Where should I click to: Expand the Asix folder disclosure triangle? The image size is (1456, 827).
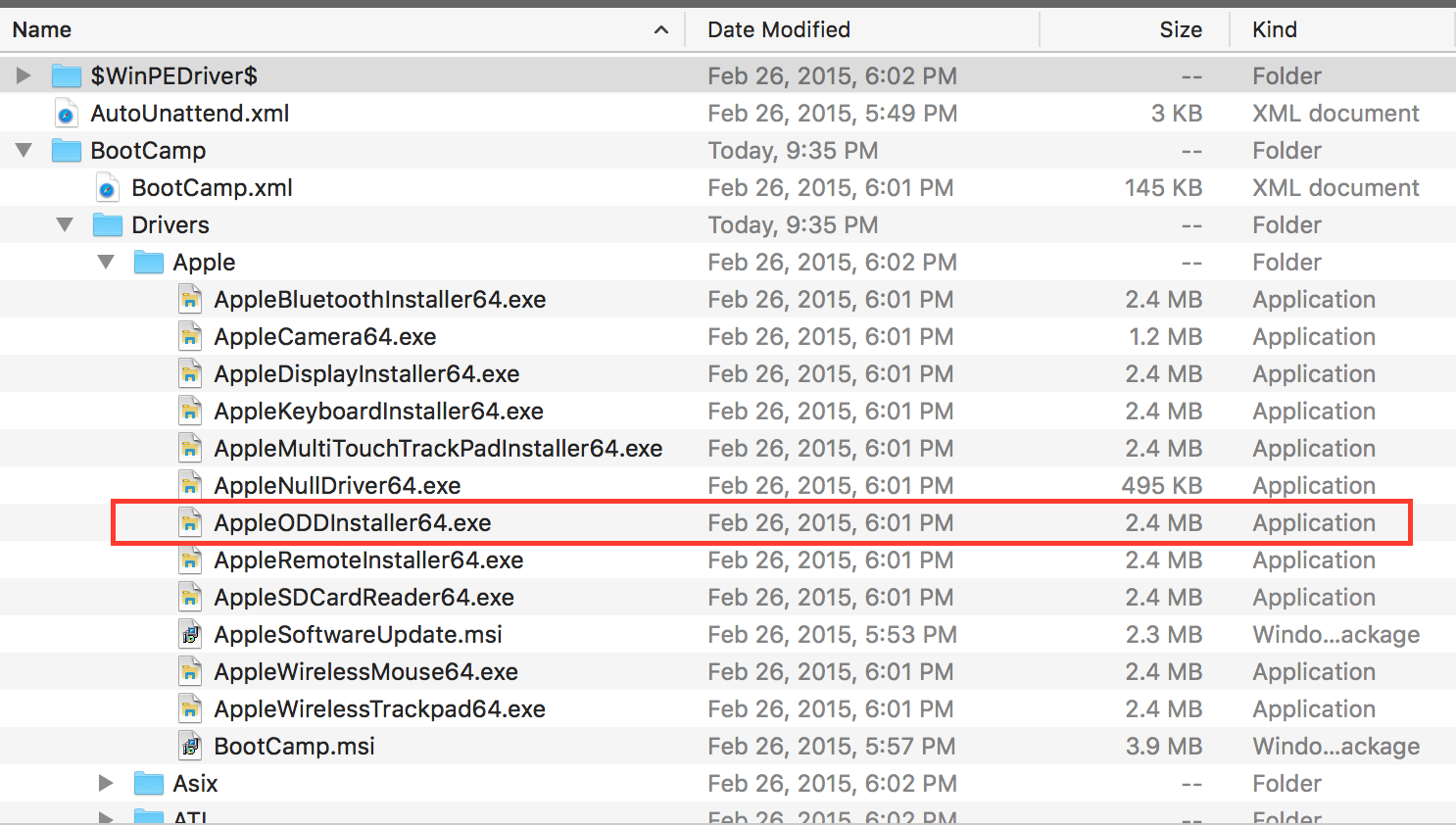106,783
